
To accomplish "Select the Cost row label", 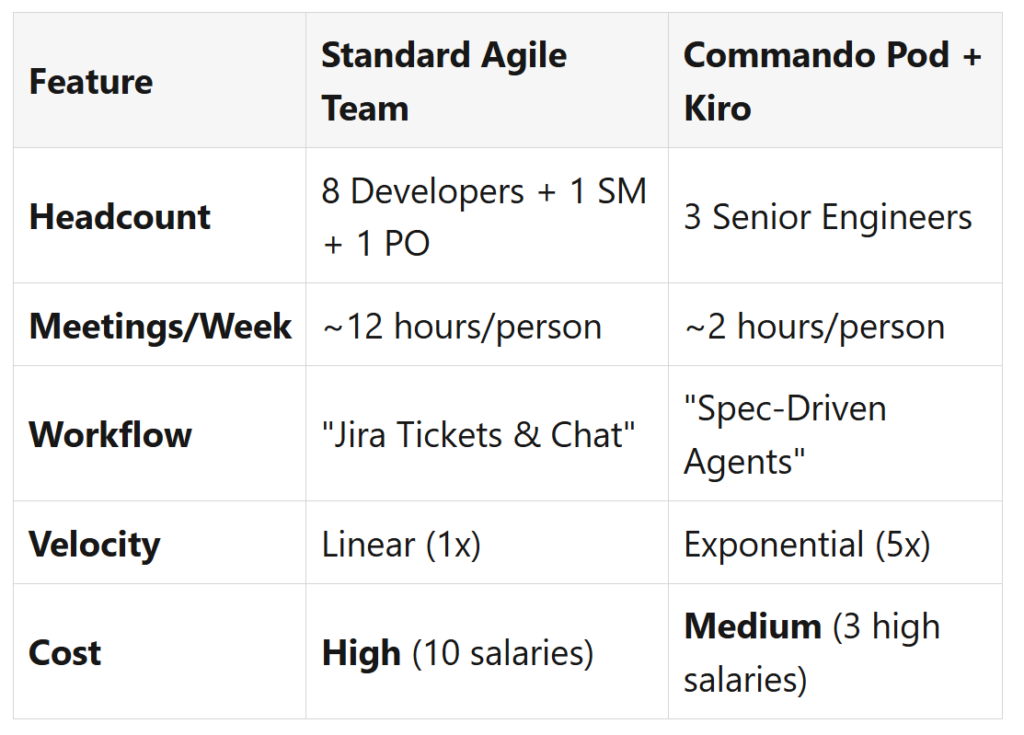I will coord(65,652).
